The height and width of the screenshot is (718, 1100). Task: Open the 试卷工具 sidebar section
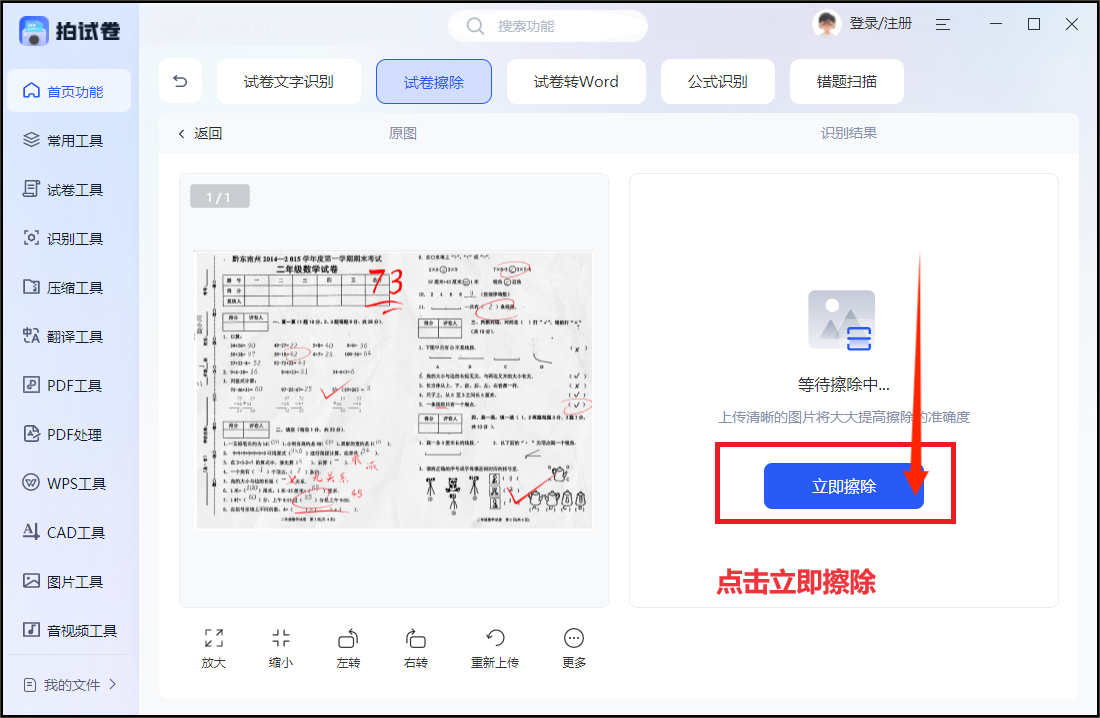click(x=69, y=190)
